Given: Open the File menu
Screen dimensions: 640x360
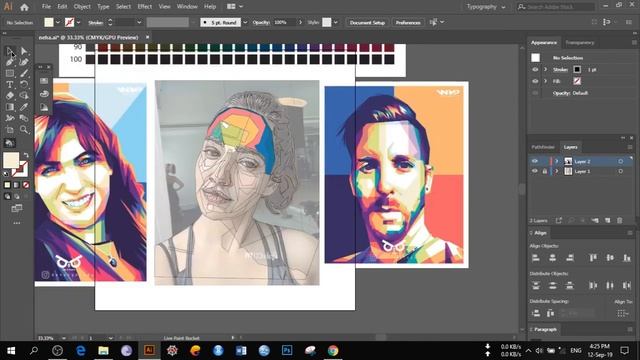Looking at the screenshot, I should [x=46, y=7].
